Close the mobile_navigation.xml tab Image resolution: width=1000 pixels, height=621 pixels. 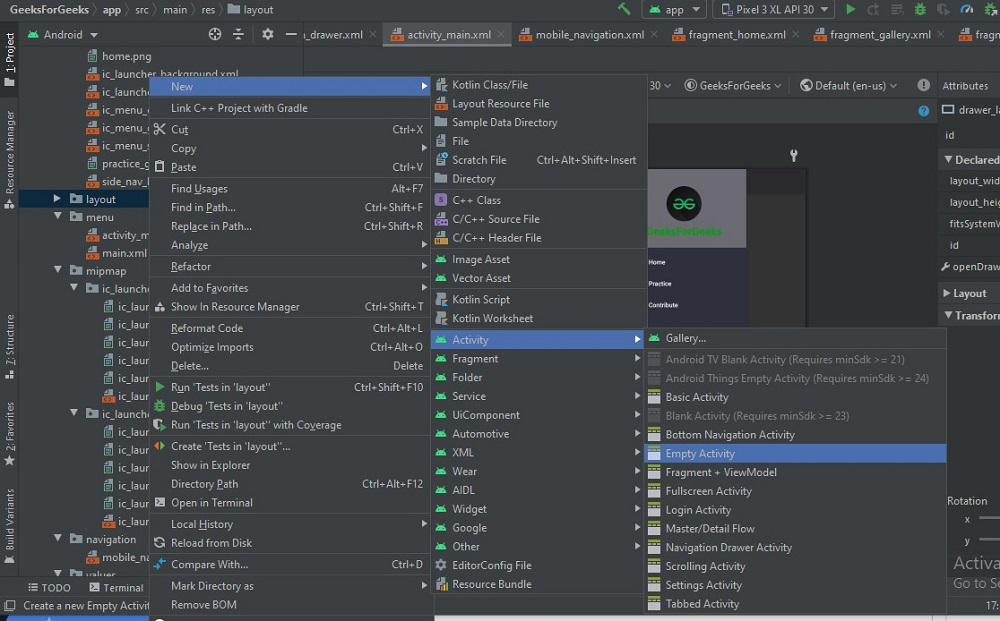coord(654,34)
